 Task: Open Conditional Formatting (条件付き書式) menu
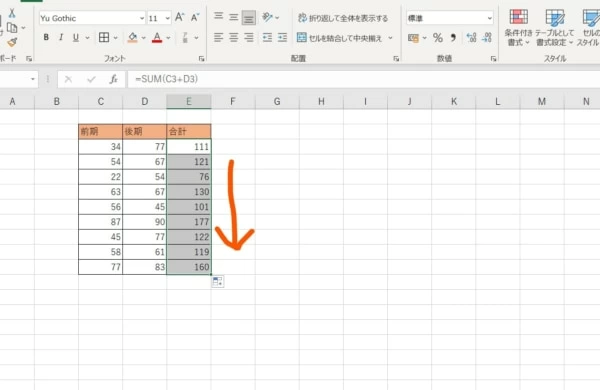coord(518,28)
